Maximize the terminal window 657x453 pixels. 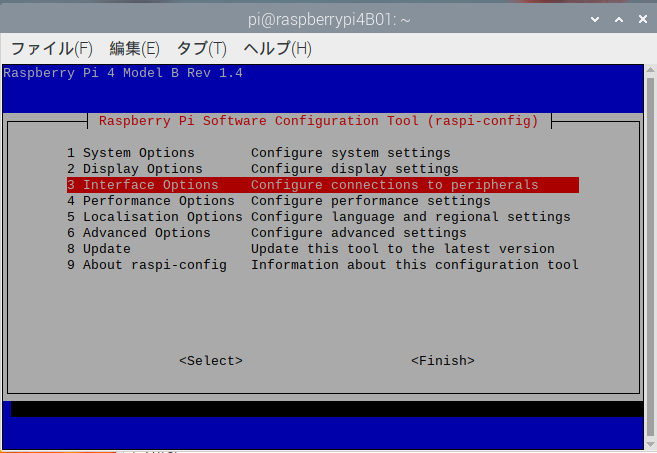pos(608,17)
